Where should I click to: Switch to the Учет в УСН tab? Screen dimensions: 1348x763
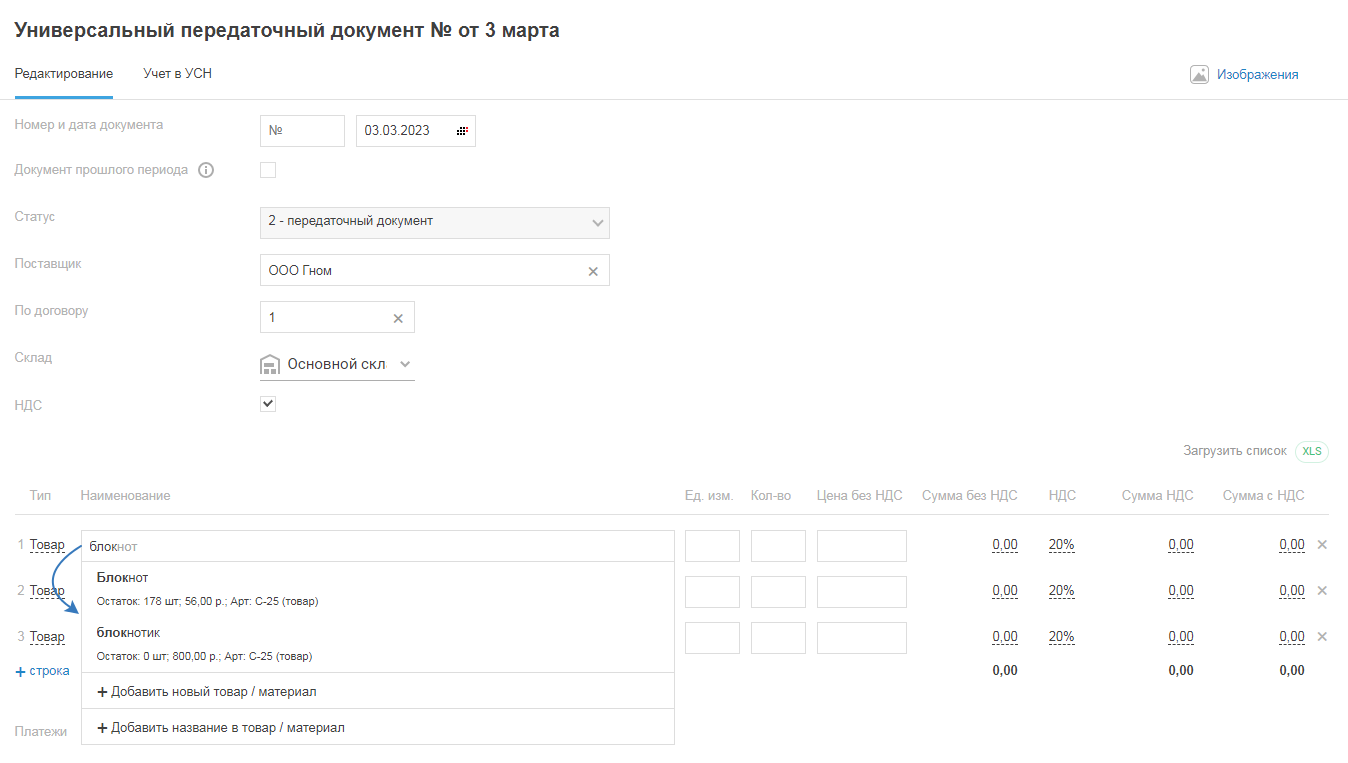coord(177,74)
